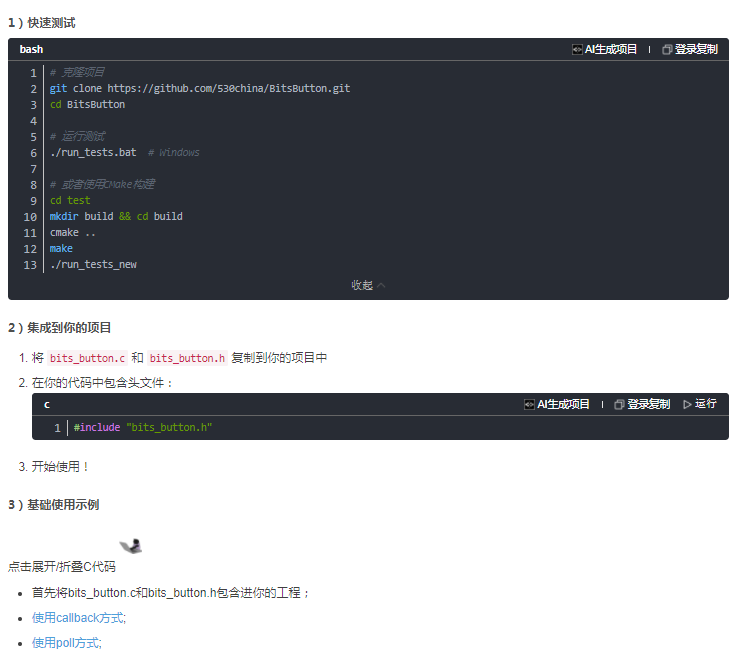733x661 pixels.
Task: Click the # 运行测试 comment line
Action: point(78,136)
